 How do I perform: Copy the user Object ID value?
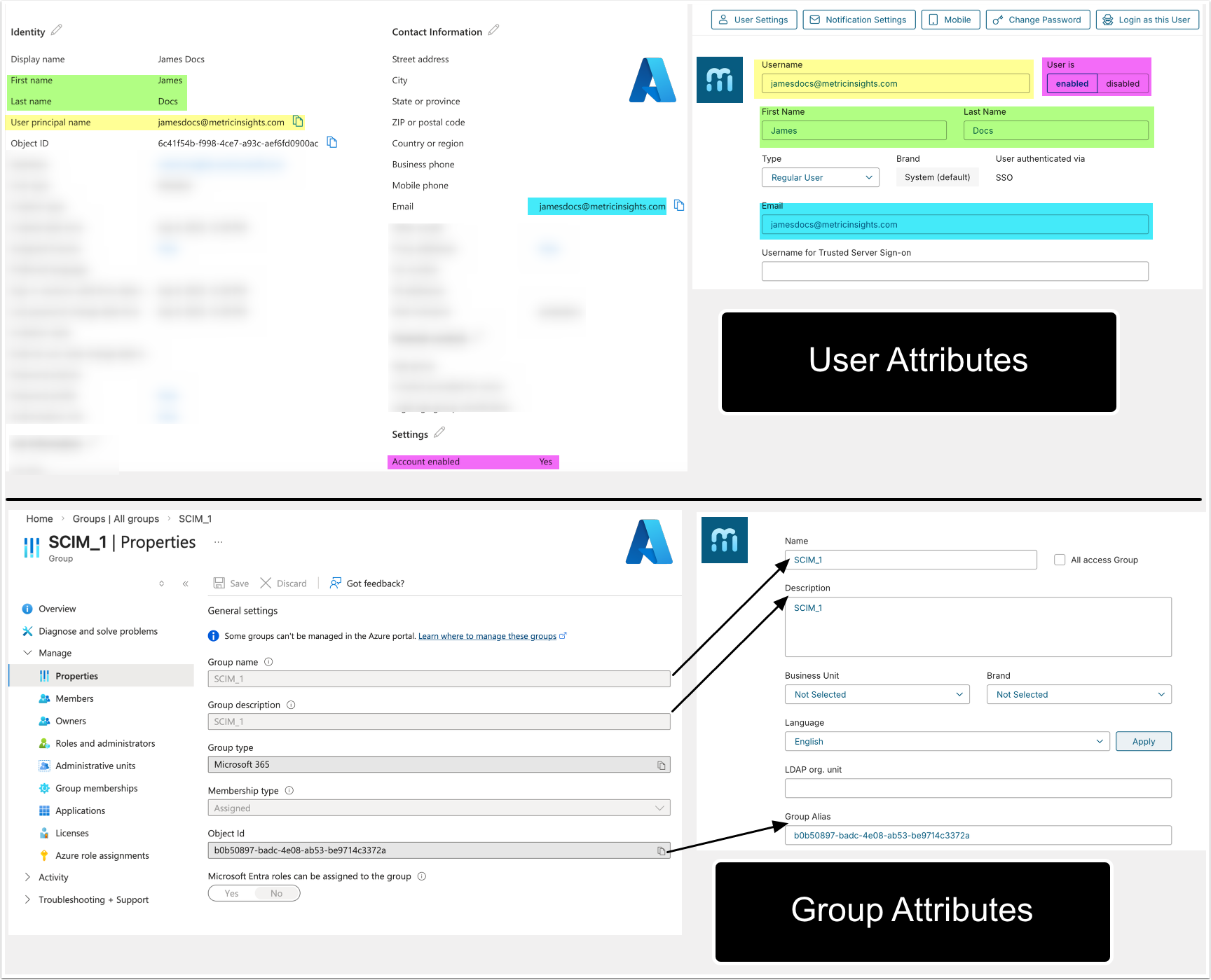pyautogui.click(x=332, y=142)
